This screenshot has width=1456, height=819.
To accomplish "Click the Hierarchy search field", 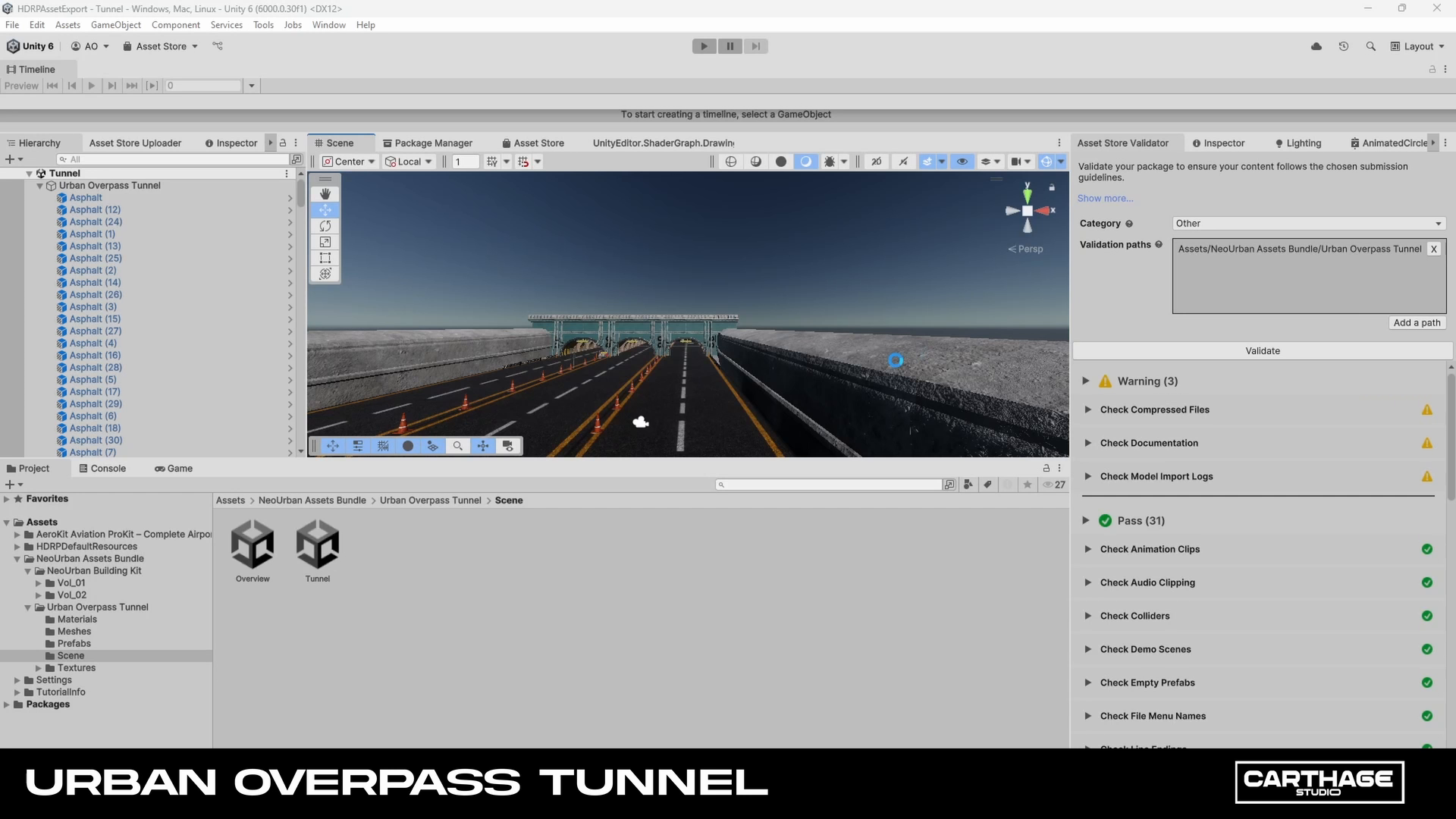I will 173,159.
